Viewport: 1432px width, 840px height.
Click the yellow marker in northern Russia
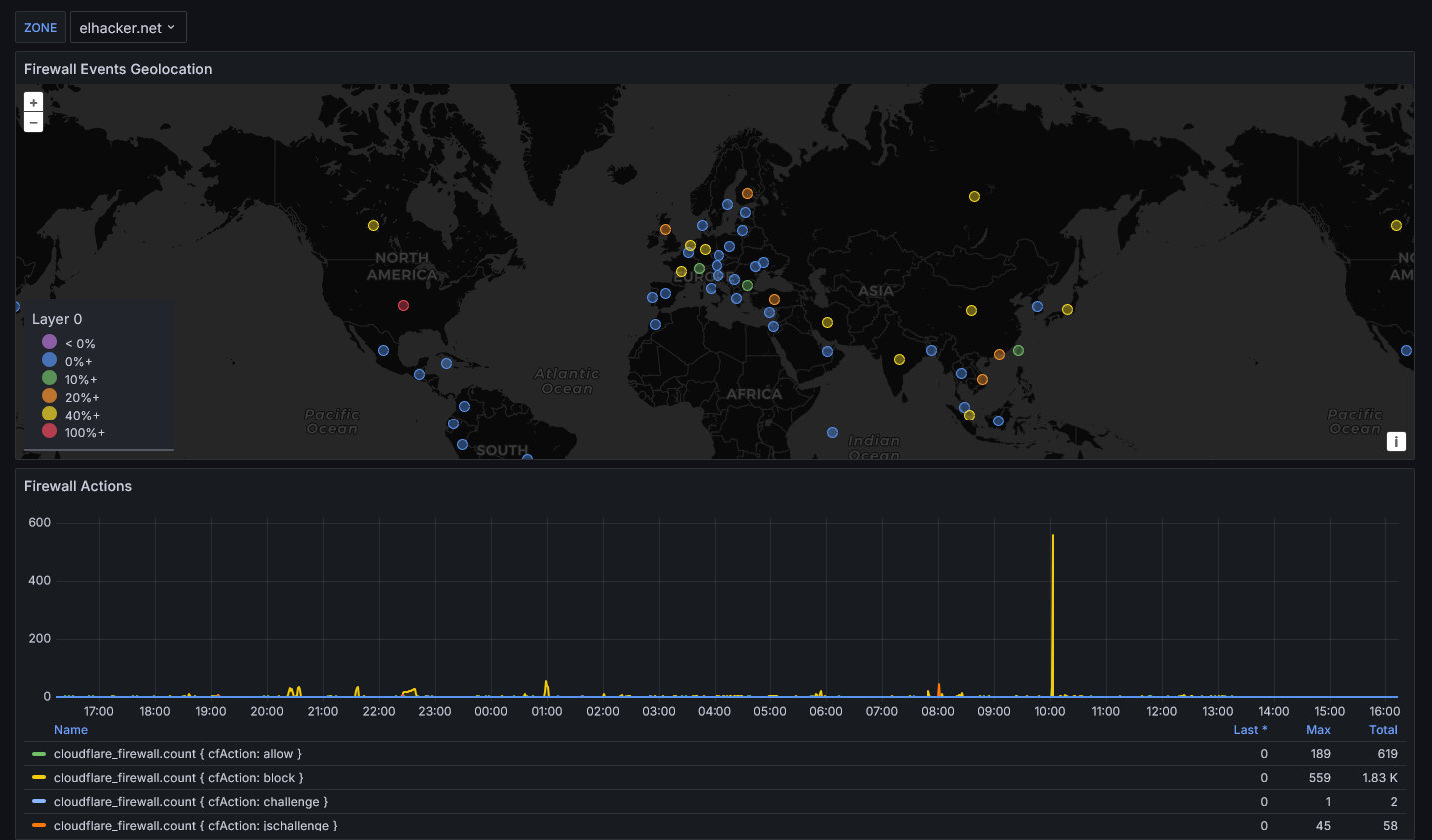[974, 196]
